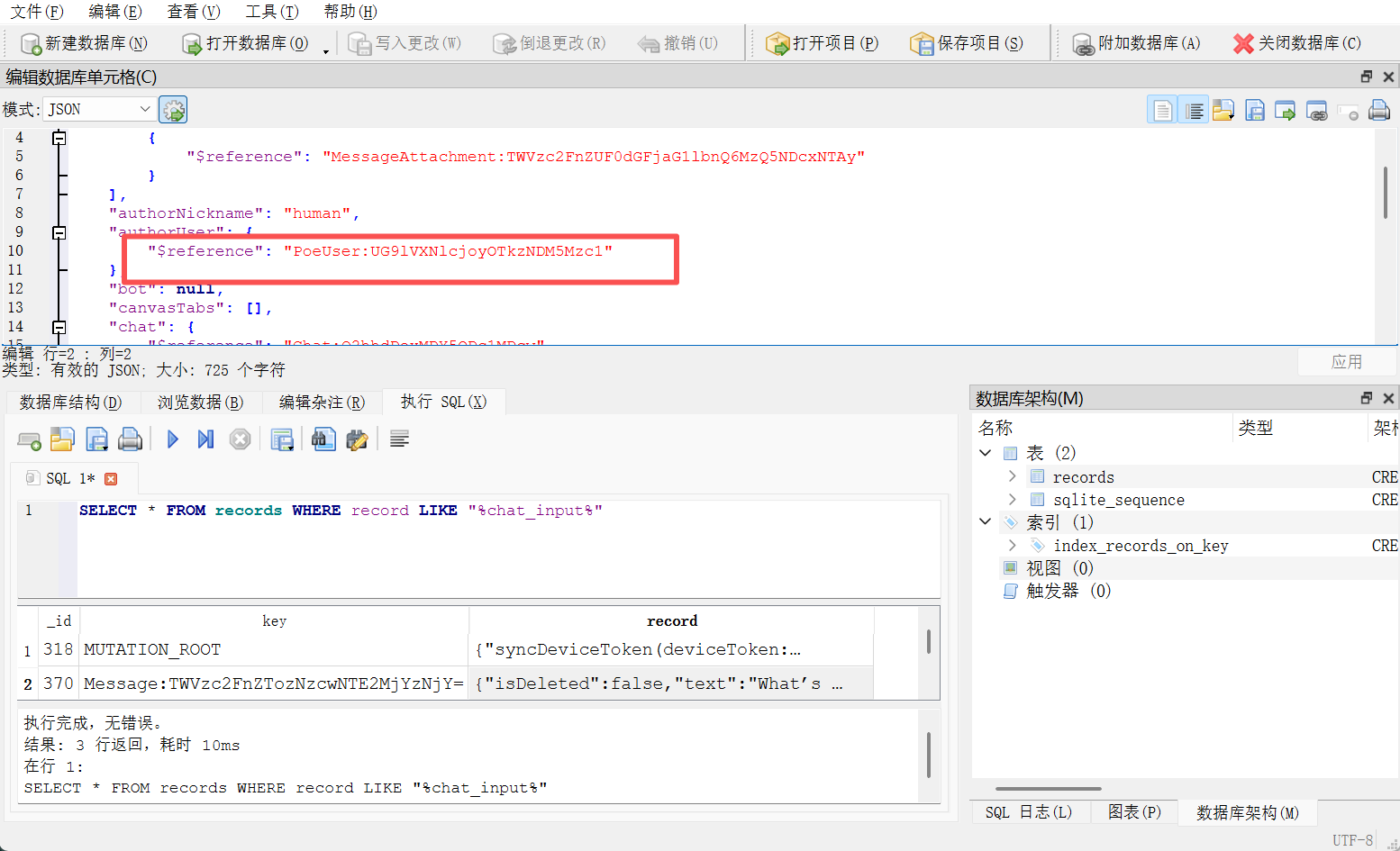Image resolution: width=1400 pixels, height=851 pixels.
Task: Click the set as NULL icon in cell editor
Action: pos(1348,111)
